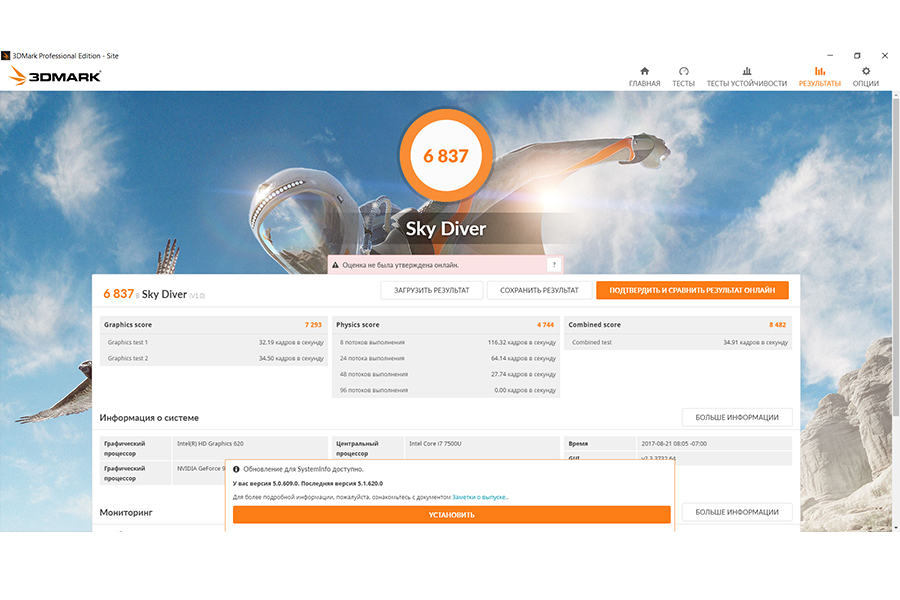This screenshot has width=900, height=600.
Task: Click the Combined score value 8 482
Action: pyautogui.click(x=778, y=325)
